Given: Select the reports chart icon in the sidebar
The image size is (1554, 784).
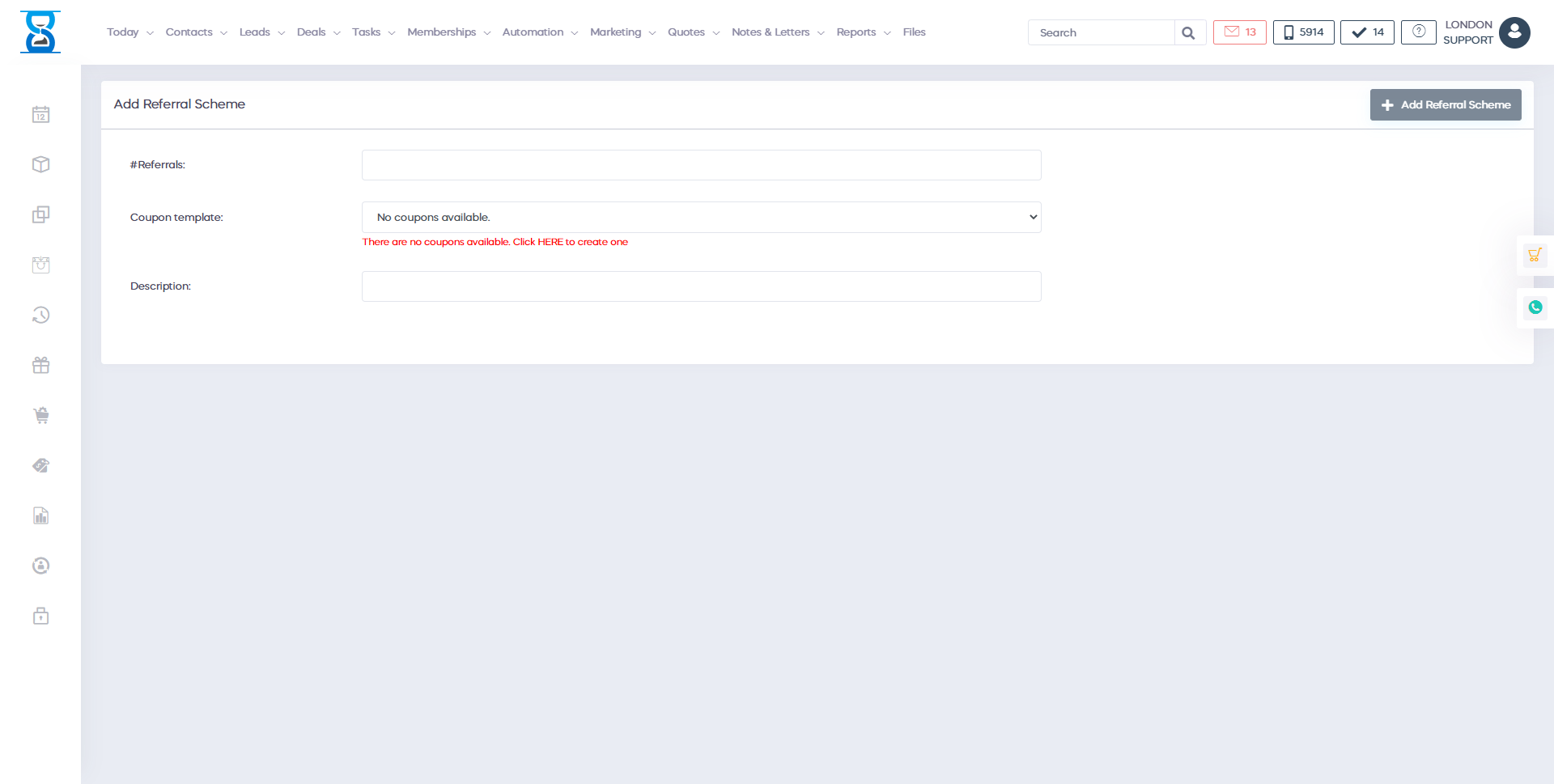Looking at the screenshot, I should (x=40, y=515).
